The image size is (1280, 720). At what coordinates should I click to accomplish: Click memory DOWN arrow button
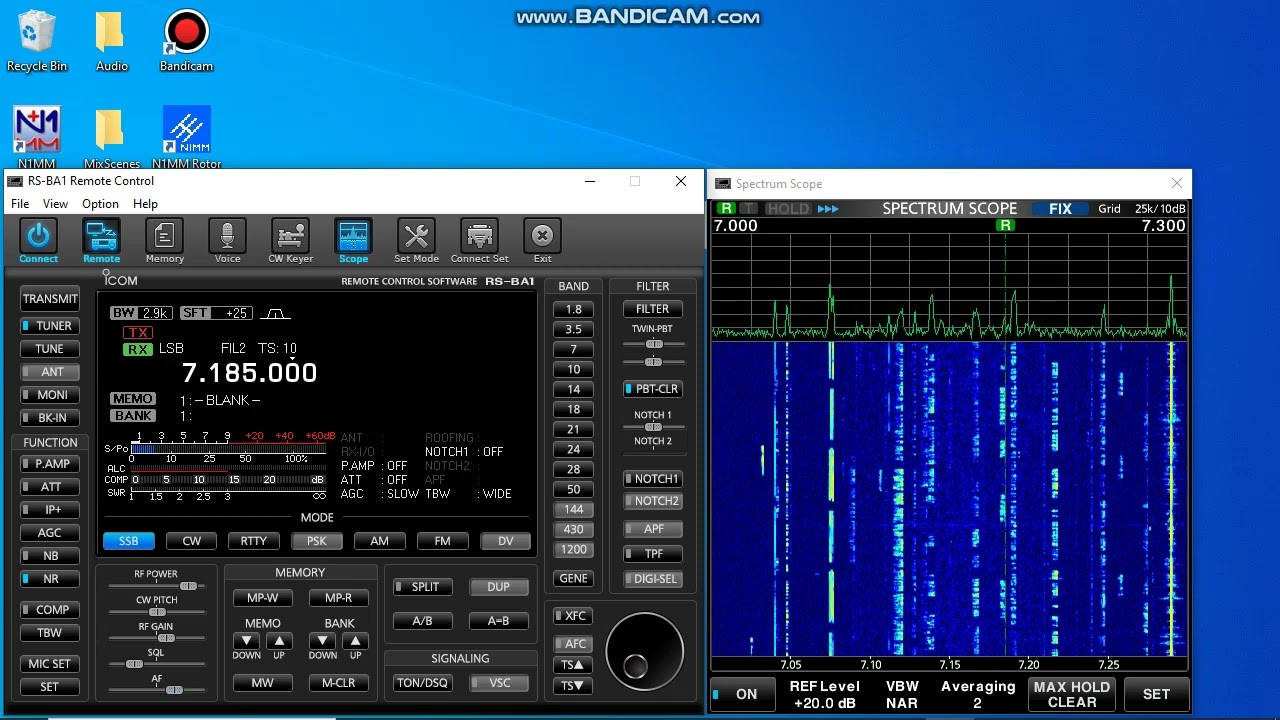point(246,641)
